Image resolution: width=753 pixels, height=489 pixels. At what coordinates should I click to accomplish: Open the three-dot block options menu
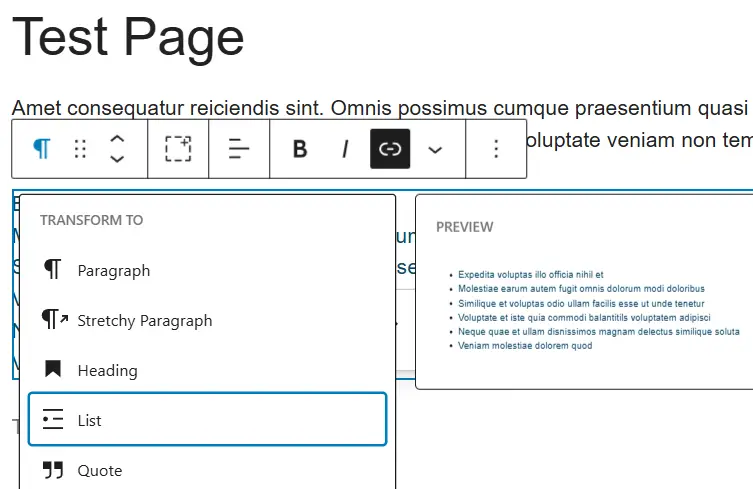[496, 149]
